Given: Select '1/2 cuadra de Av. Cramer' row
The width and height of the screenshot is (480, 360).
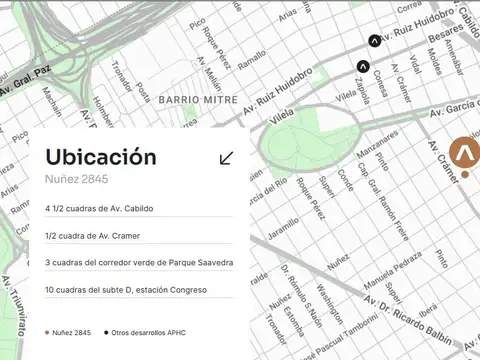Looking at the screenshot, I should (x=139, y=236).
